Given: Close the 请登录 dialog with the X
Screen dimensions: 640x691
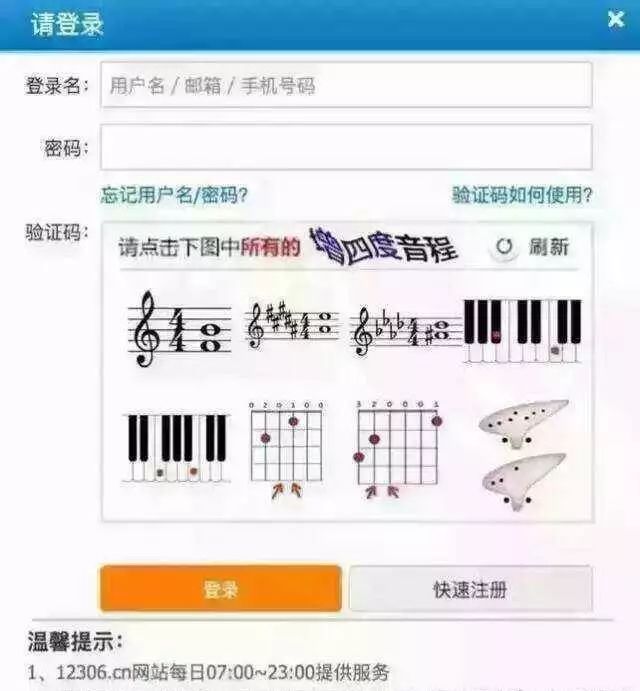Looking at the screenshot, I should (x=616, y=19).
